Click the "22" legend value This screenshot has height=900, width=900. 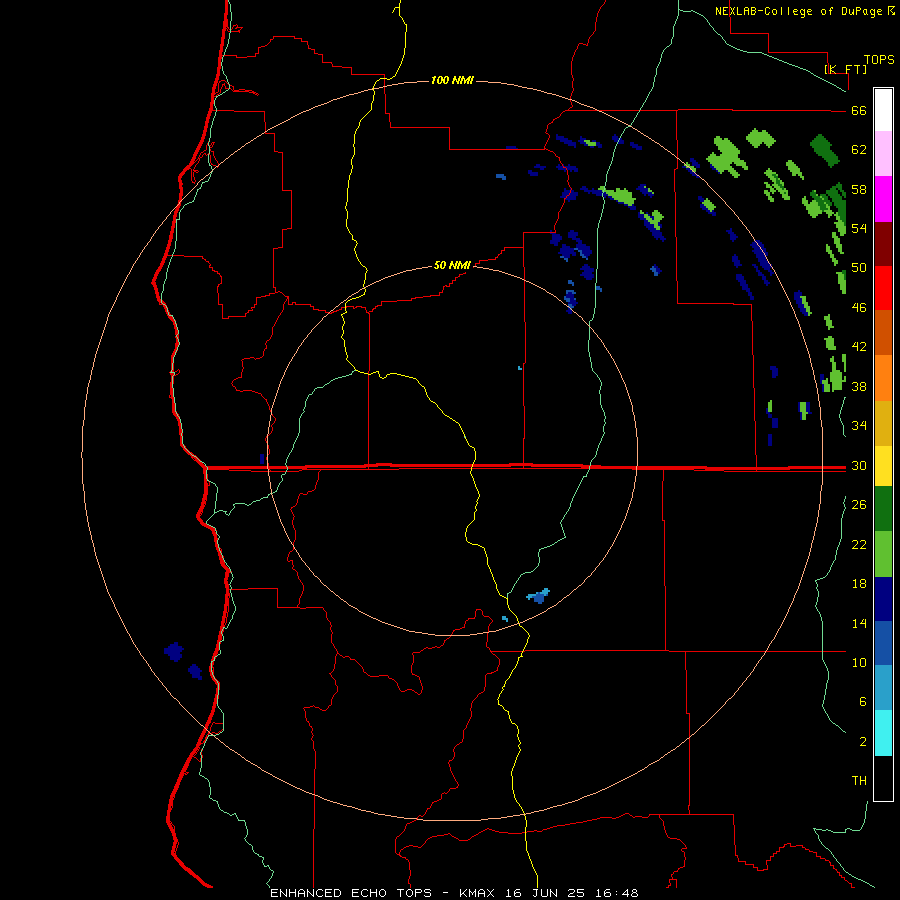[x=859, y=544]
